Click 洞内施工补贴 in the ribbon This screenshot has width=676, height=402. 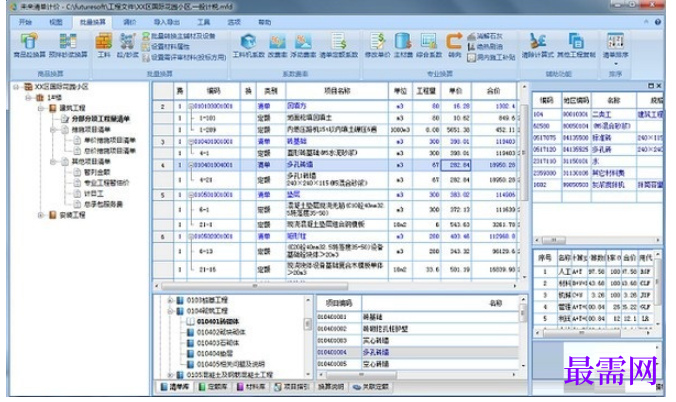(x=491, y=57)
